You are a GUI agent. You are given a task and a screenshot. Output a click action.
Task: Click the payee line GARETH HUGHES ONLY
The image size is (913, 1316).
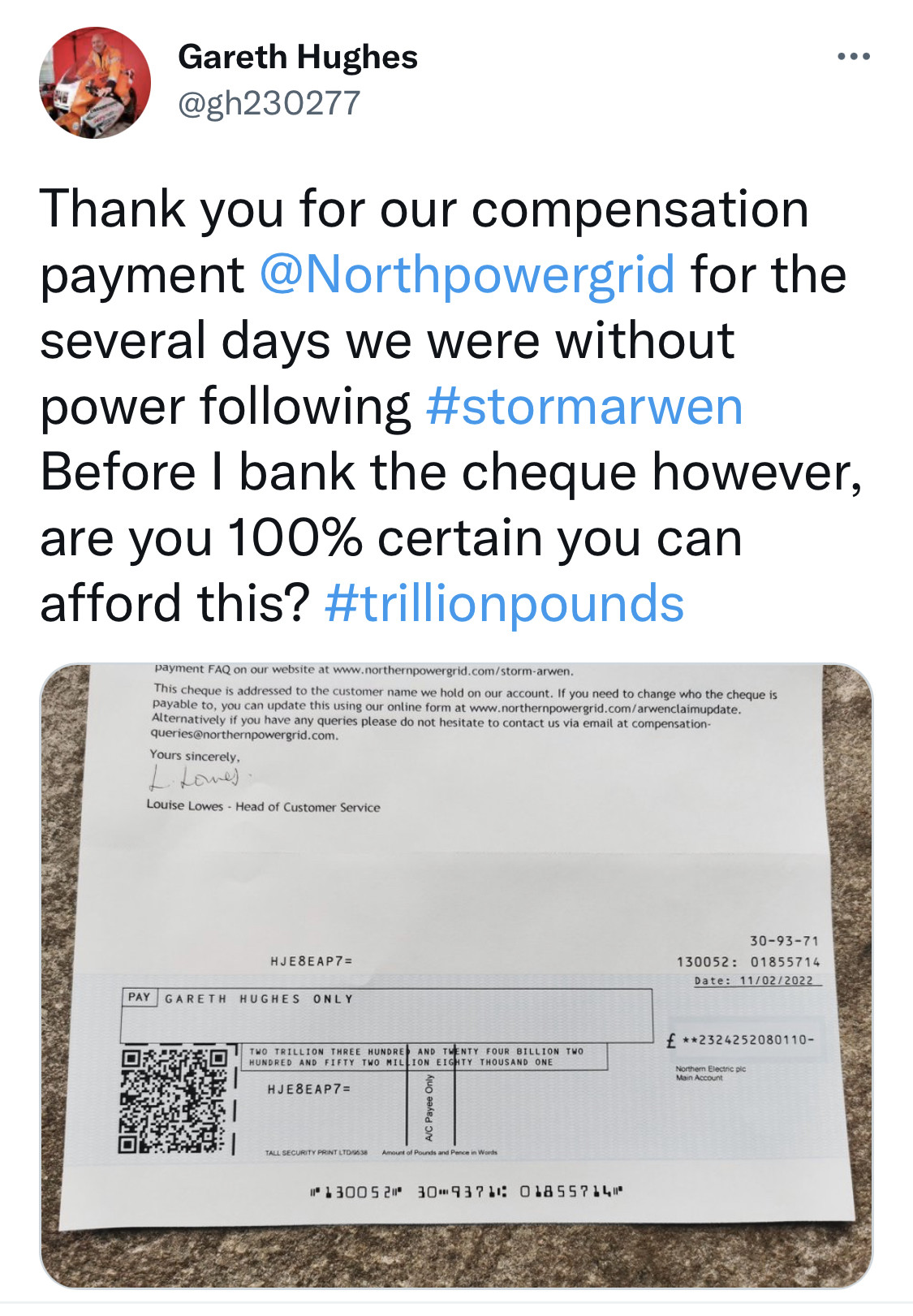pos(259,999)
